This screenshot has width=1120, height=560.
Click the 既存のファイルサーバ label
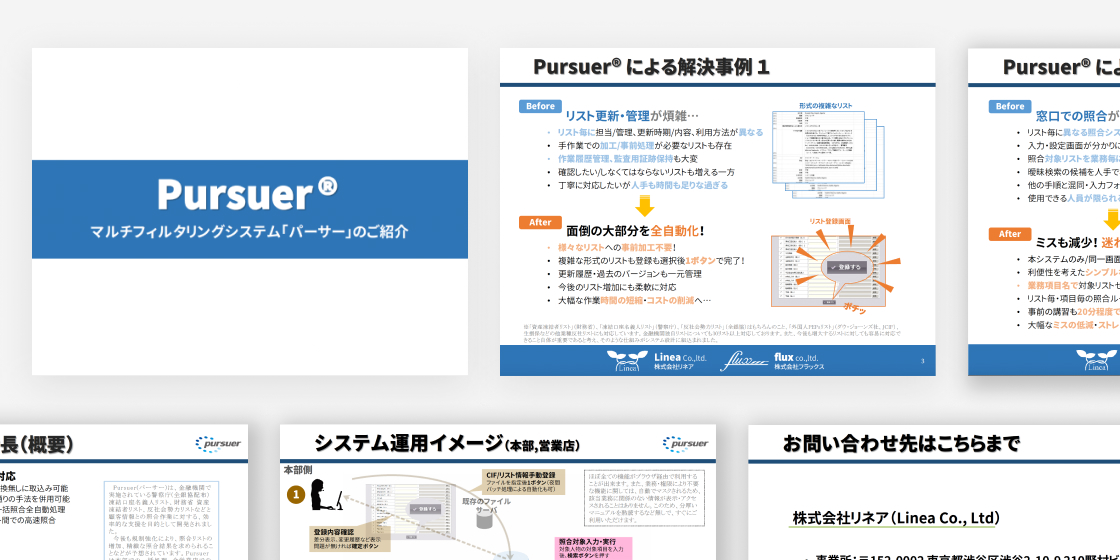[x=484, y=506]
